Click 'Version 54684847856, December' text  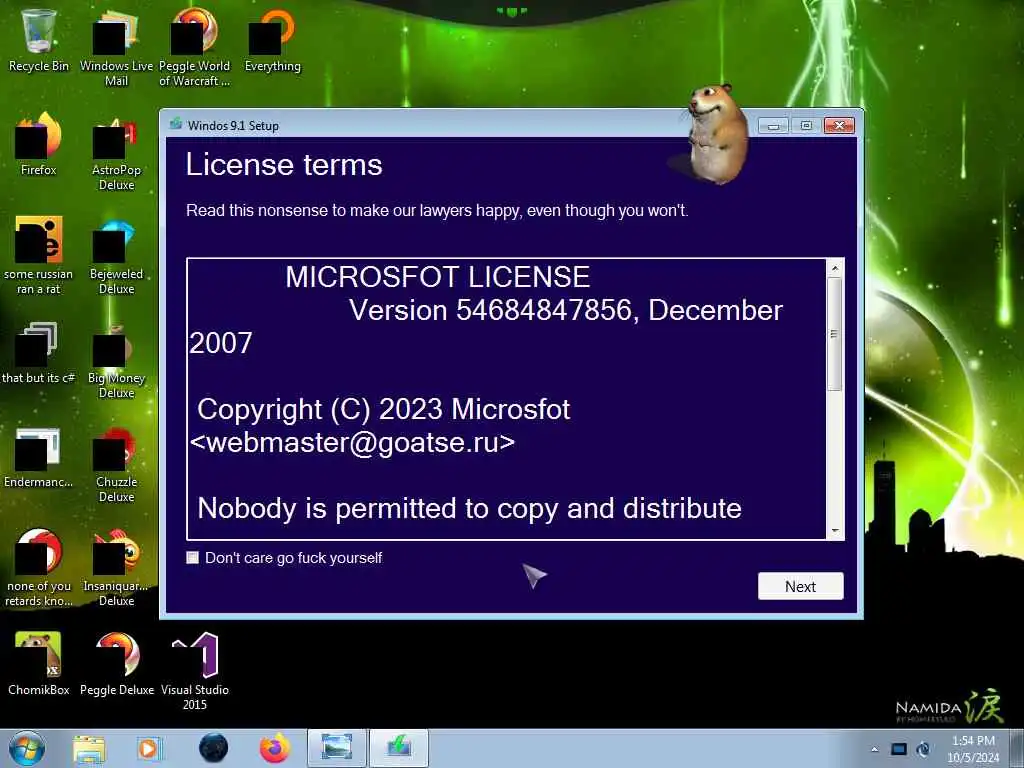(x=566, y=310)
